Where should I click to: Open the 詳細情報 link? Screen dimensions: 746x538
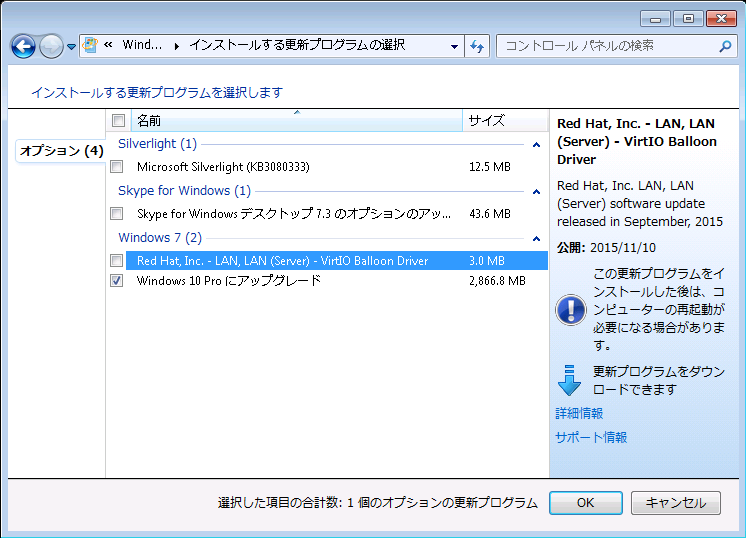click(x=579, y=413)
